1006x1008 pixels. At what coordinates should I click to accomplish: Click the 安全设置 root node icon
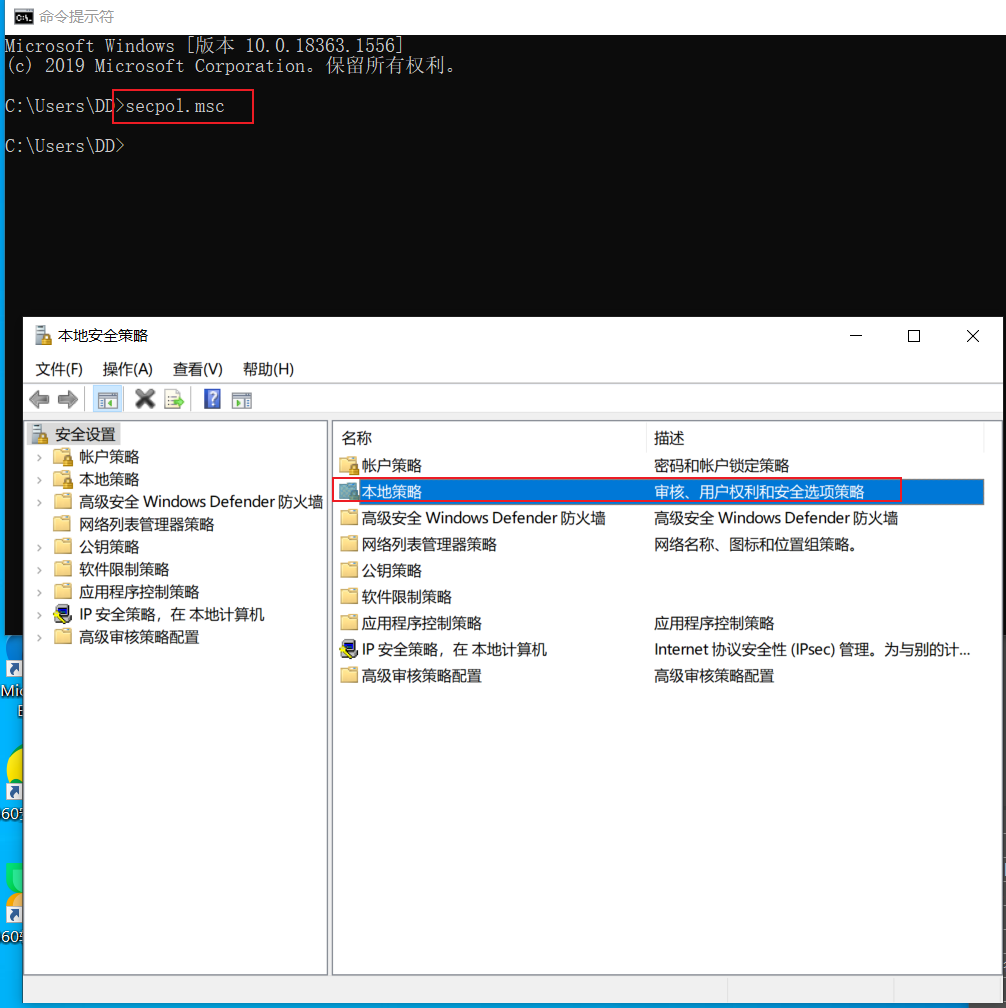40,435
